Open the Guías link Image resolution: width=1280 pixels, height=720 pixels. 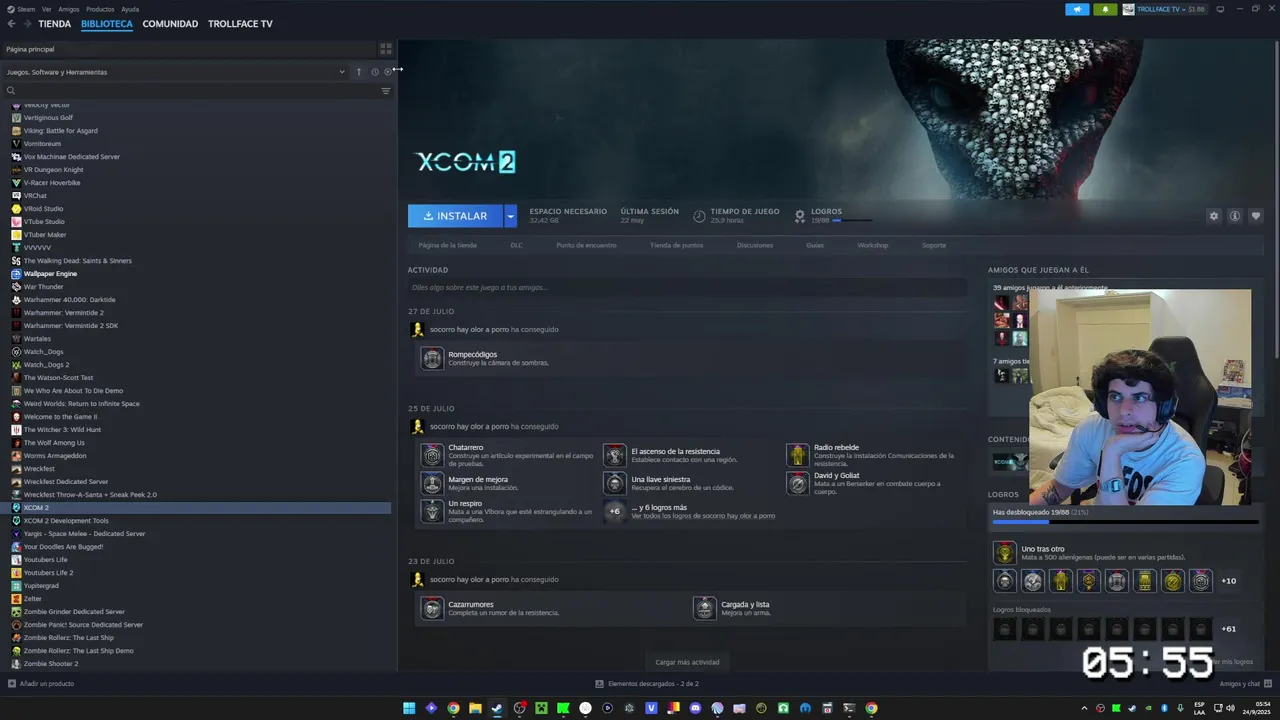[815, 245]
